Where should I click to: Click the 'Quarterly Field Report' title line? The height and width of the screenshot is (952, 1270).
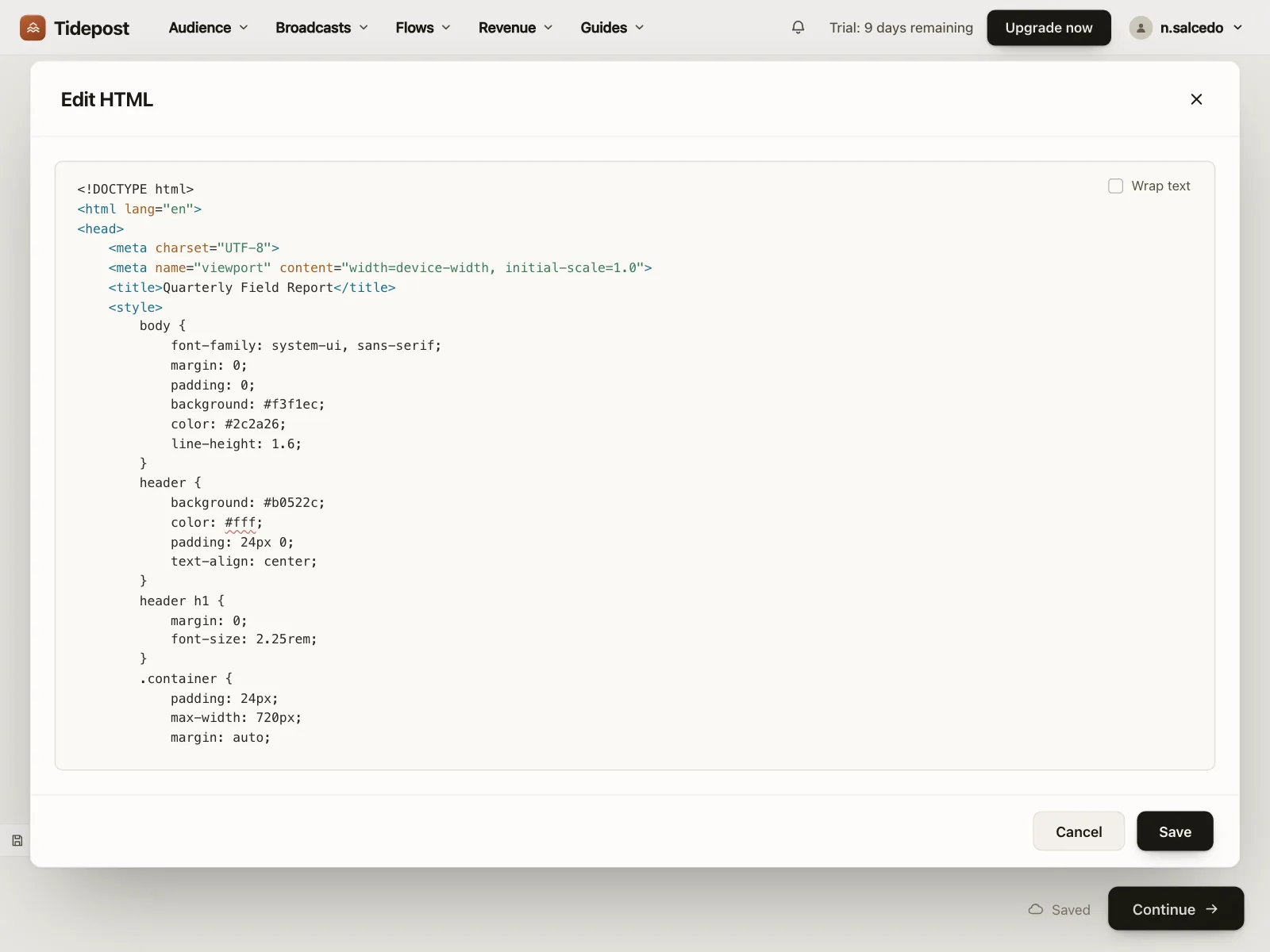(252, 287)
